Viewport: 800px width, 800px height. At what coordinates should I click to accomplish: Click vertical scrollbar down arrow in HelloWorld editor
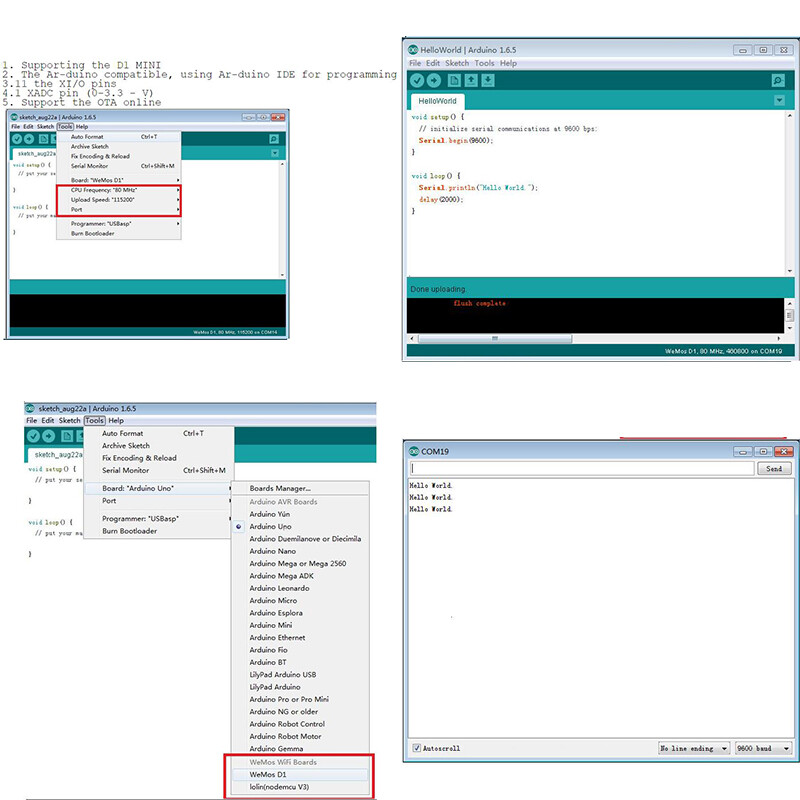tap(789, 271)
